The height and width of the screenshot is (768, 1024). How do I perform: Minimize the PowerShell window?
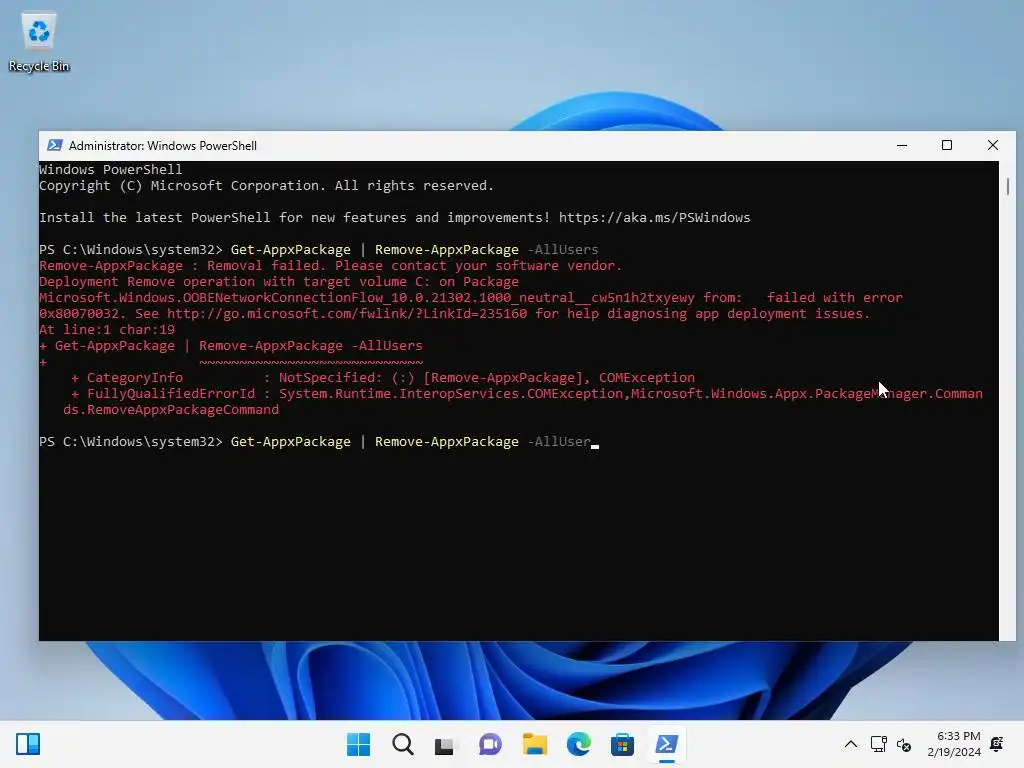pos(902,146)
